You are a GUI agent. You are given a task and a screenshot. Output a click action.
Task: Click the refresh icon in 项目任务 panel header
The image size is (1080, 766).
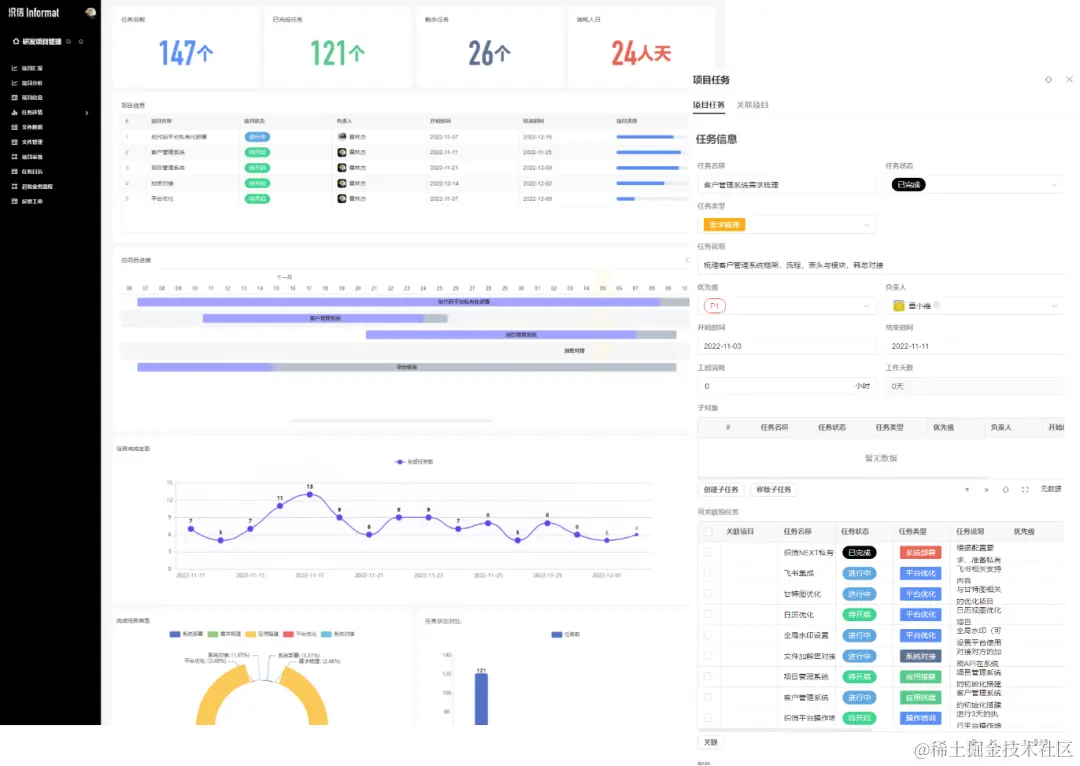(1048, 80)
